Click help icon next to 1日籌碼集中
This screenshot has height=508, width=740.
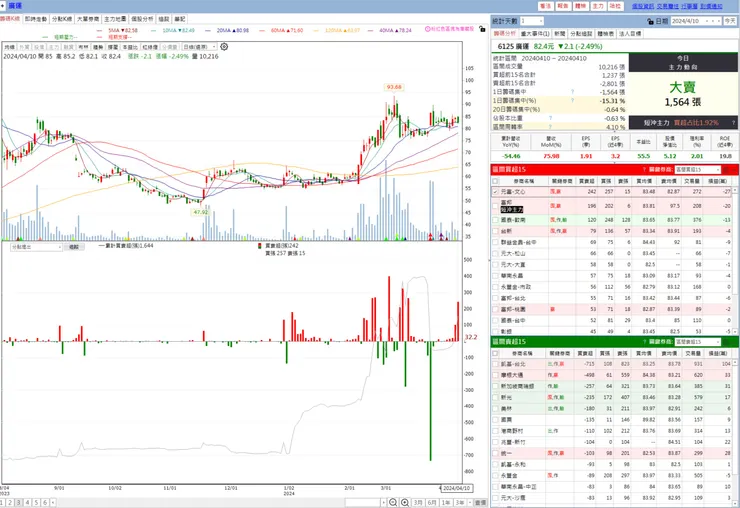[572, 92]
